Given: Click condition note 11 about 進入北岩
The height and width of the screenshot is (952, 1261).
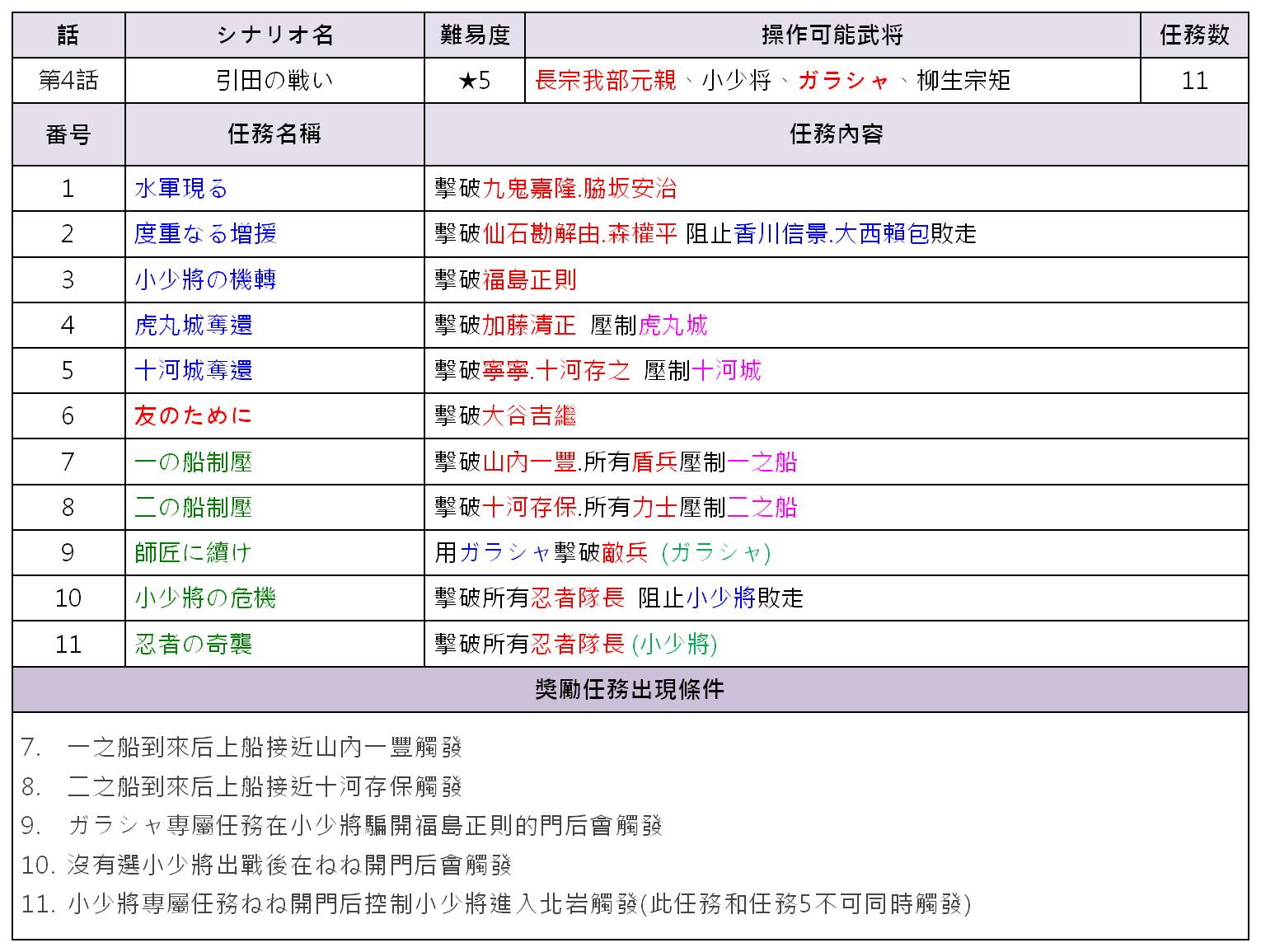Looking at the screenshot, I should (496, 904).
